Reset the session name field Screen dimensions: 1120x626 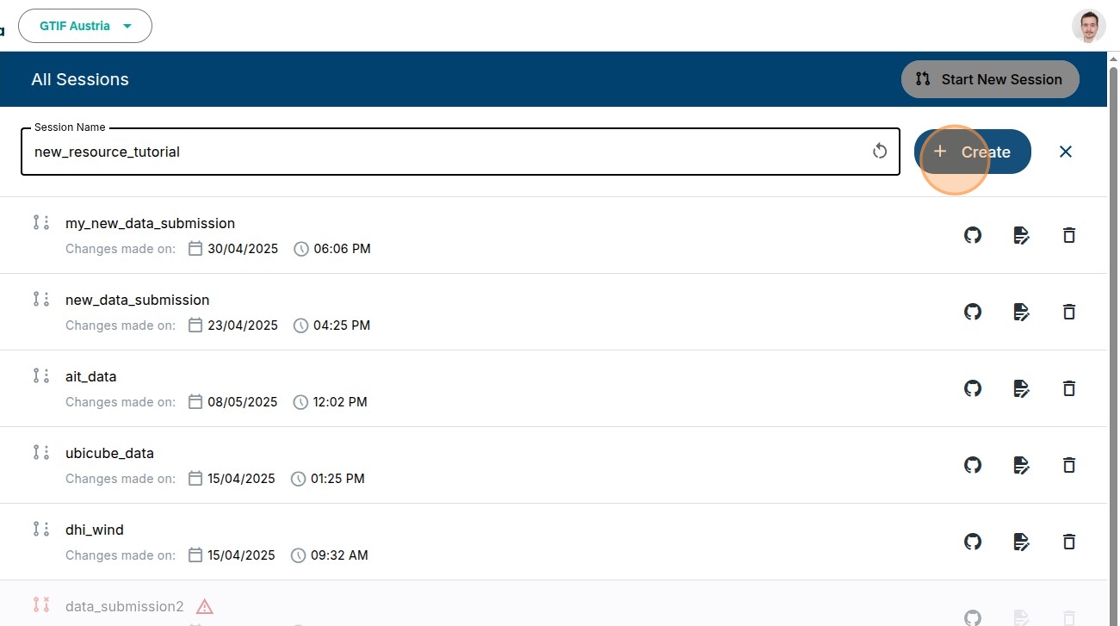pos(880,151)
